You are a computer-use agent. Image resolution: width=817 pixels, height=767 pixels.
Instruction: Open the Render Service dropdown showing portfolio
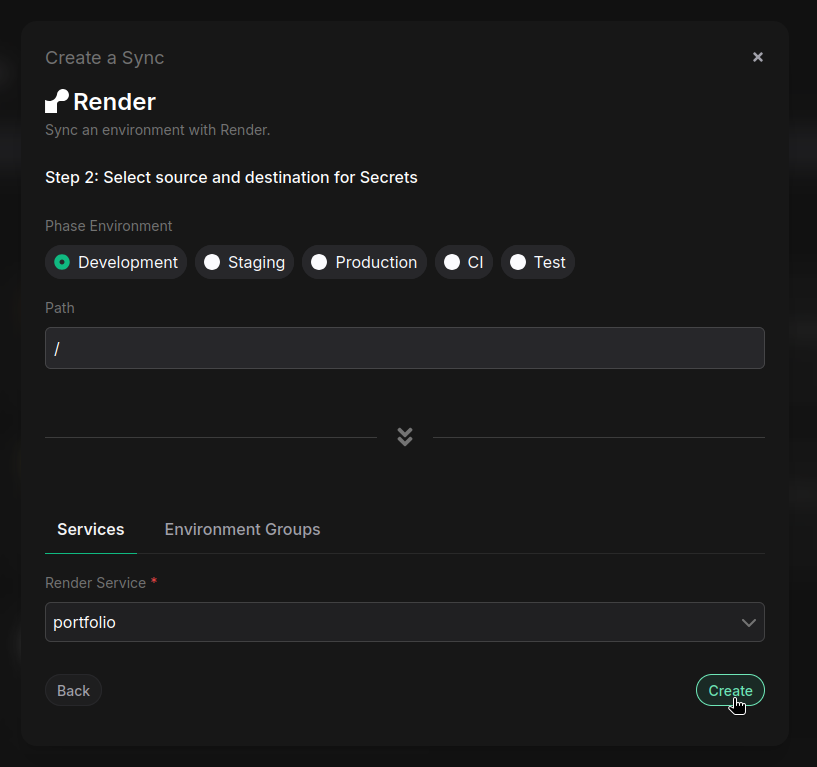[x=390, y=622]
